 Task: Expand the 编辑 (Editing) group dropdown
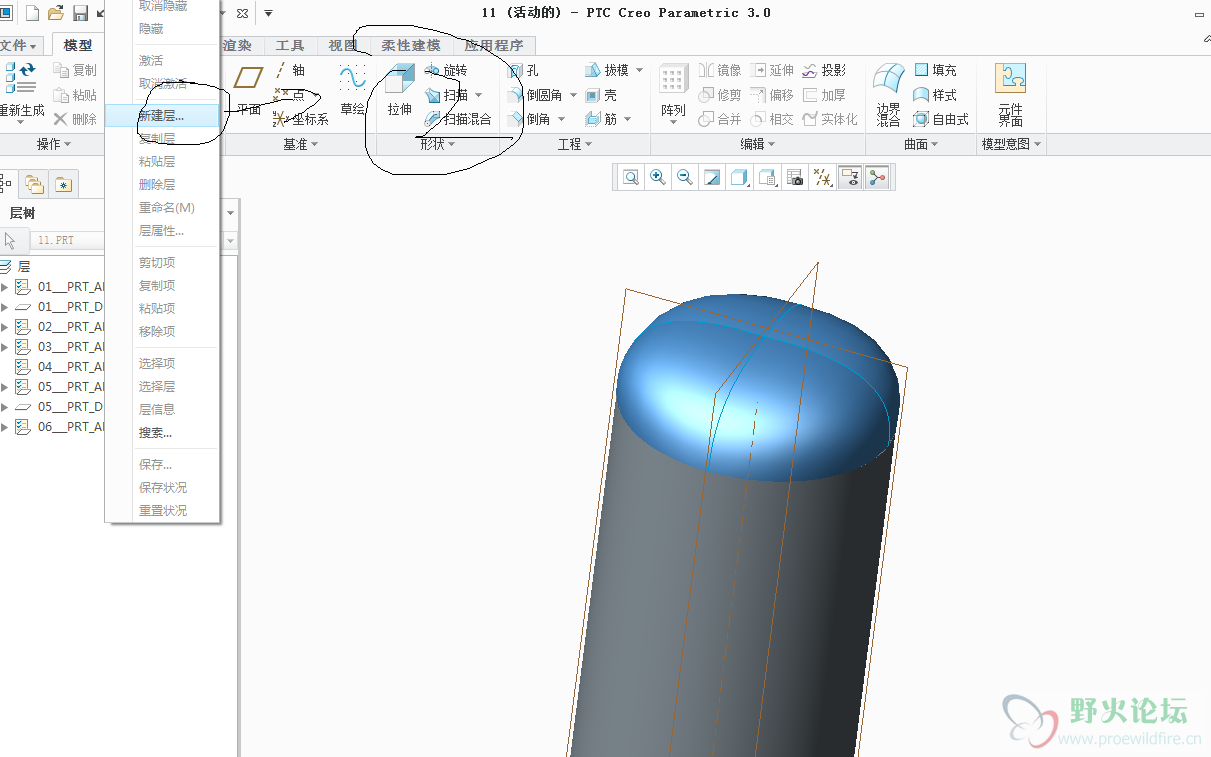[x=758, y=145]
